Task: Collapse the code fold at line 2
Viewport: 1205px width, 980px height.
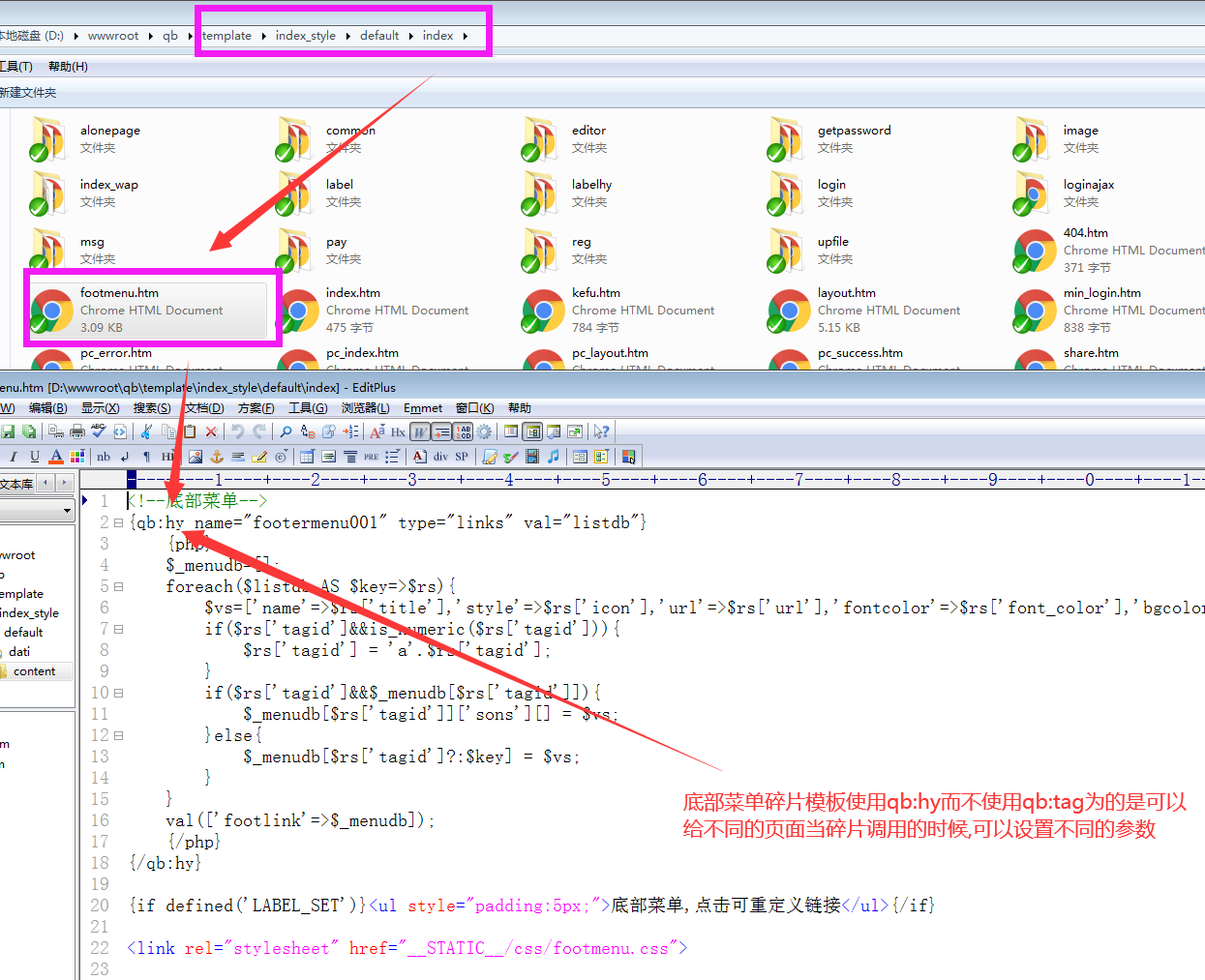Action: (119, 522)
